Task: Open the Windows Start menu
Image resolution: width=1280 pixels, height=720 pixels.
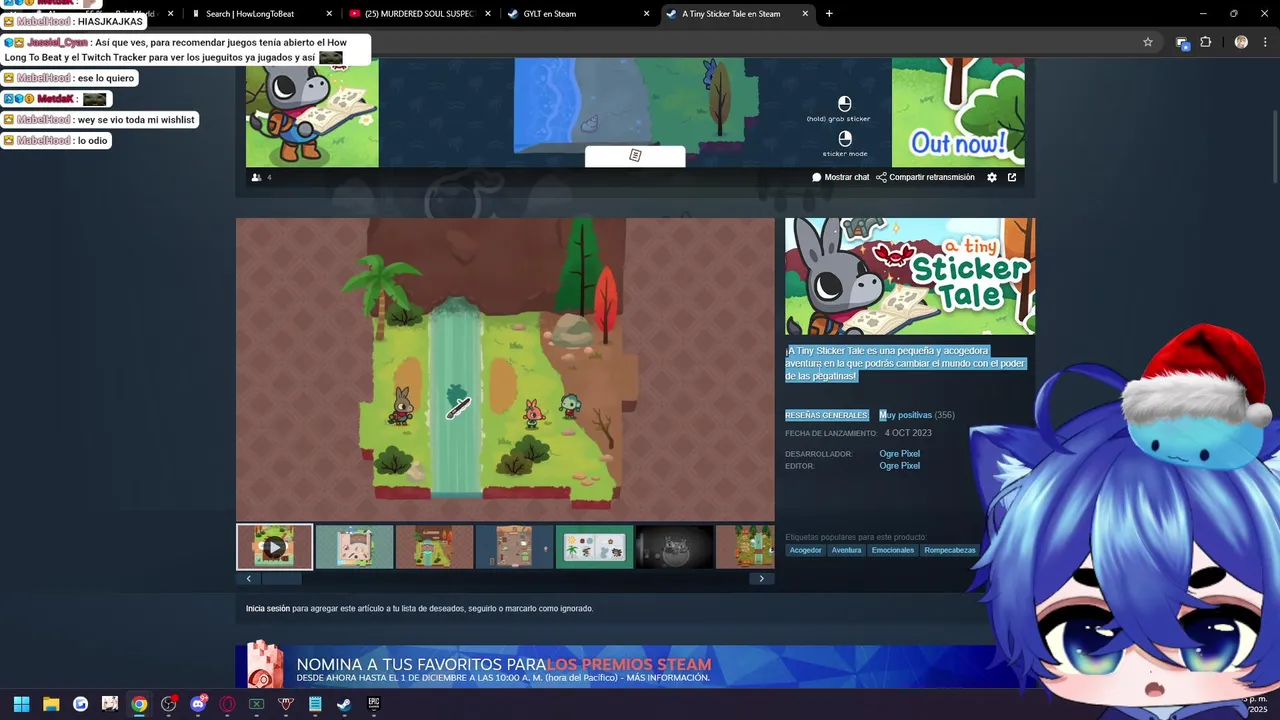Action: 21,704
